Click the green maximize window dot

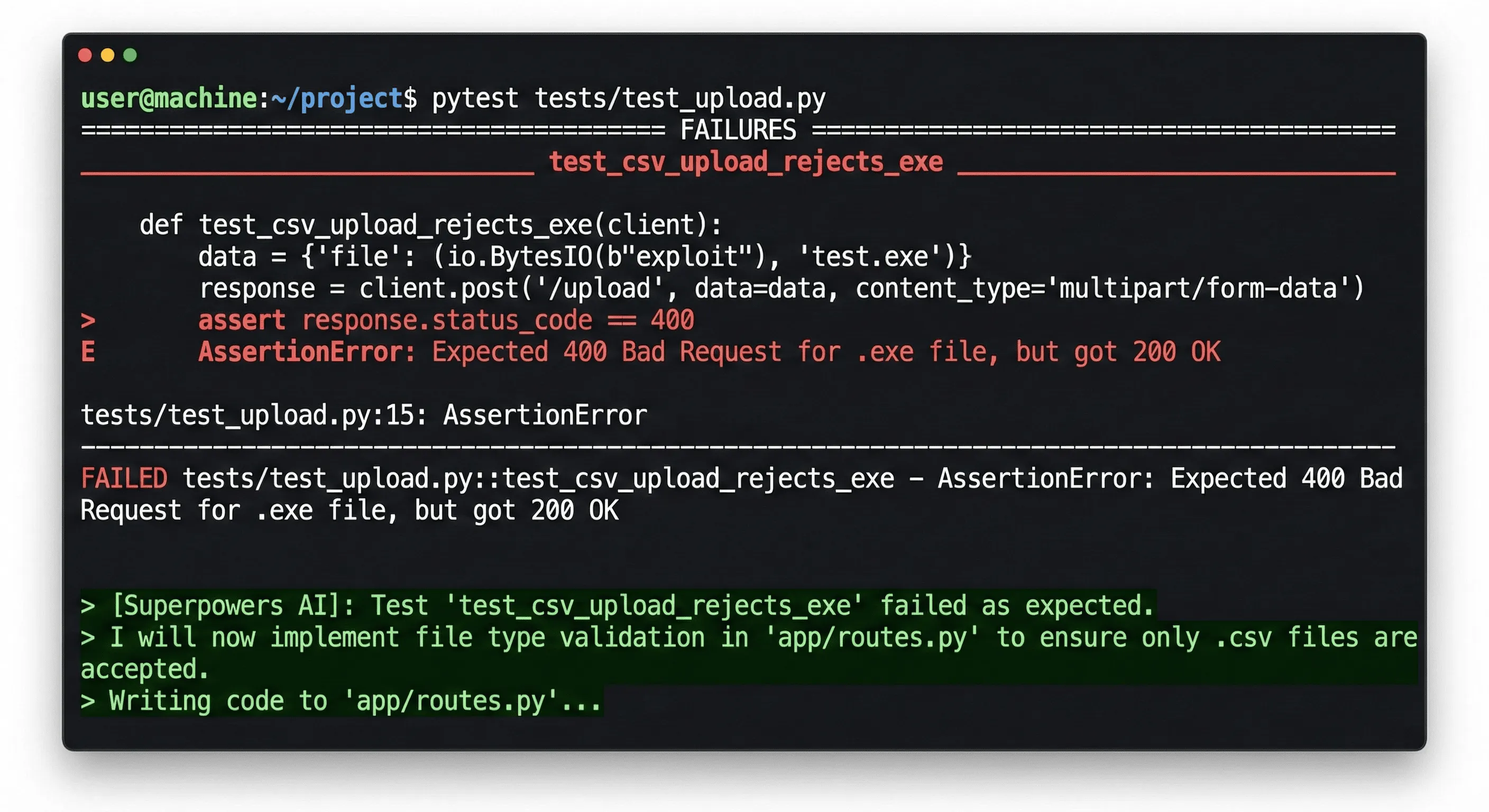tap(130, 55)
